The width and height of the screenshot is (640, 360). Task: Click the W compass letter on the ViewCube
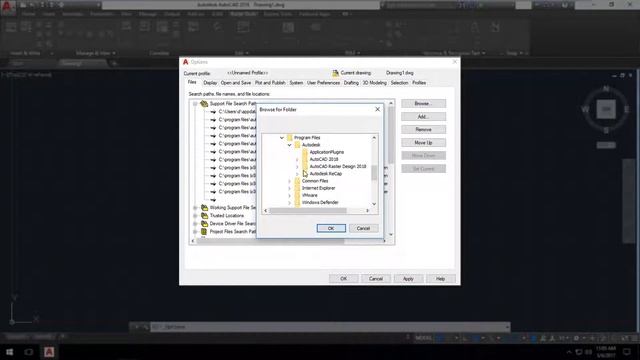point(585,109)
